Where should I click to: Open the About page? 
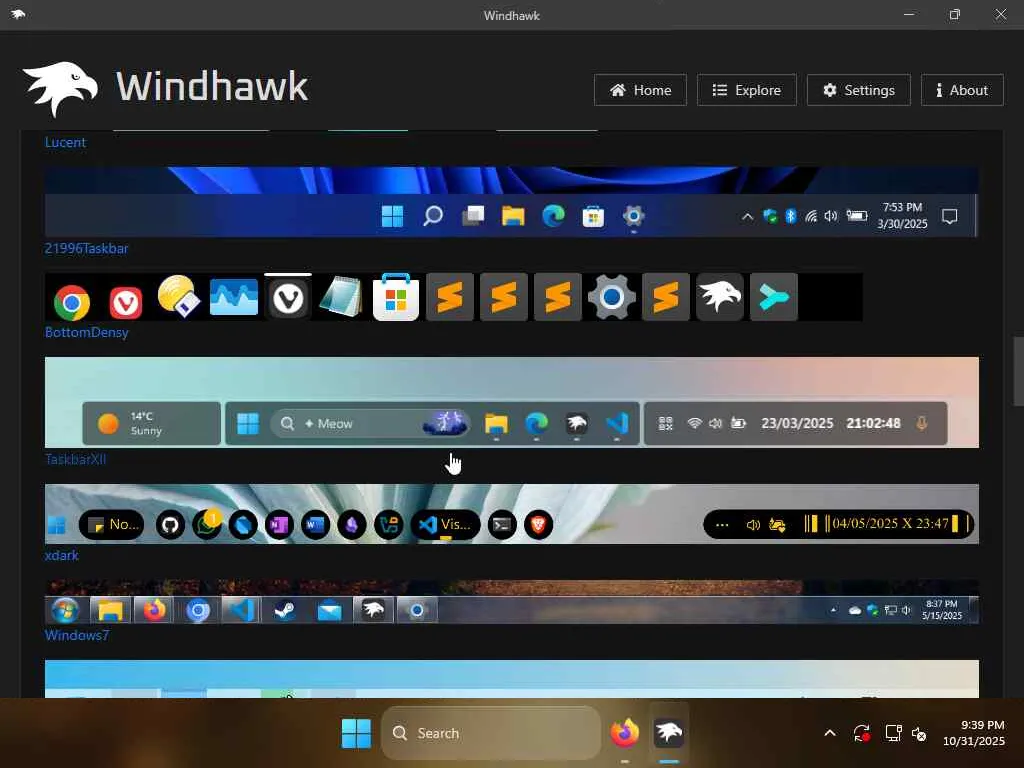click(x=962, y=90)
